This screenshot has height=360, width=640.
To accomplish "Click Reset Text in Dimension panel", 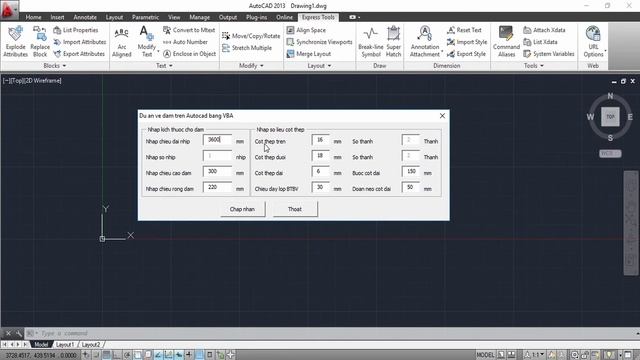I will 464,30.
